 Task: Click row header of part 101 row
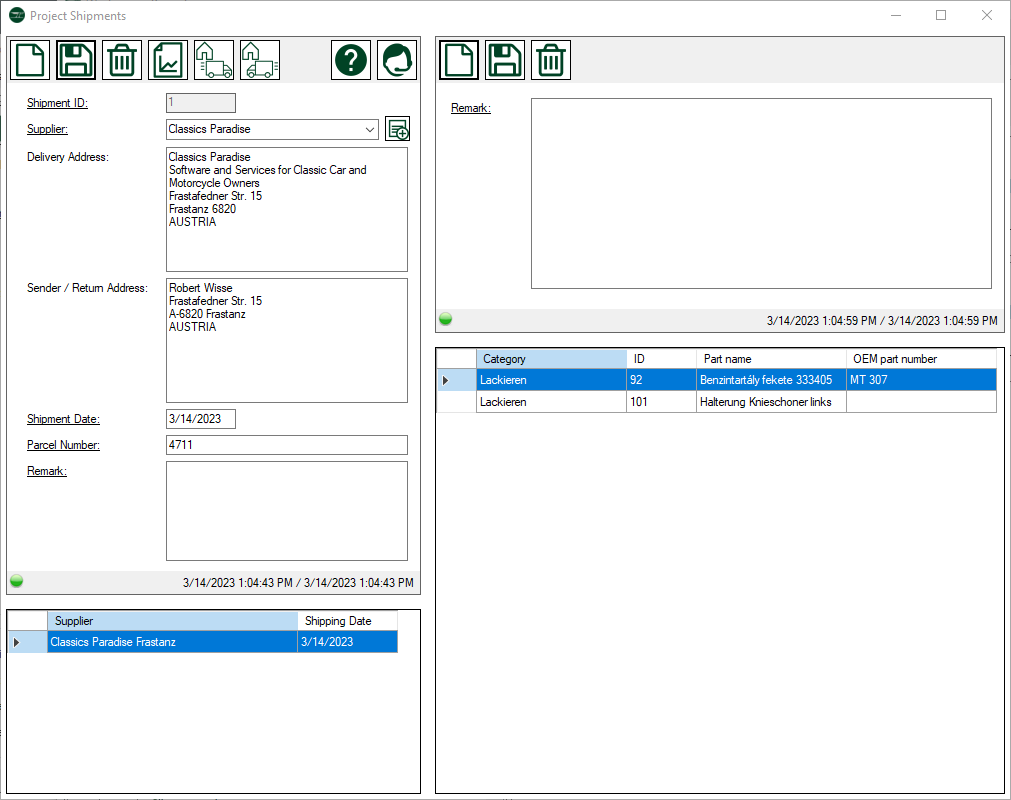coord(456,402)
